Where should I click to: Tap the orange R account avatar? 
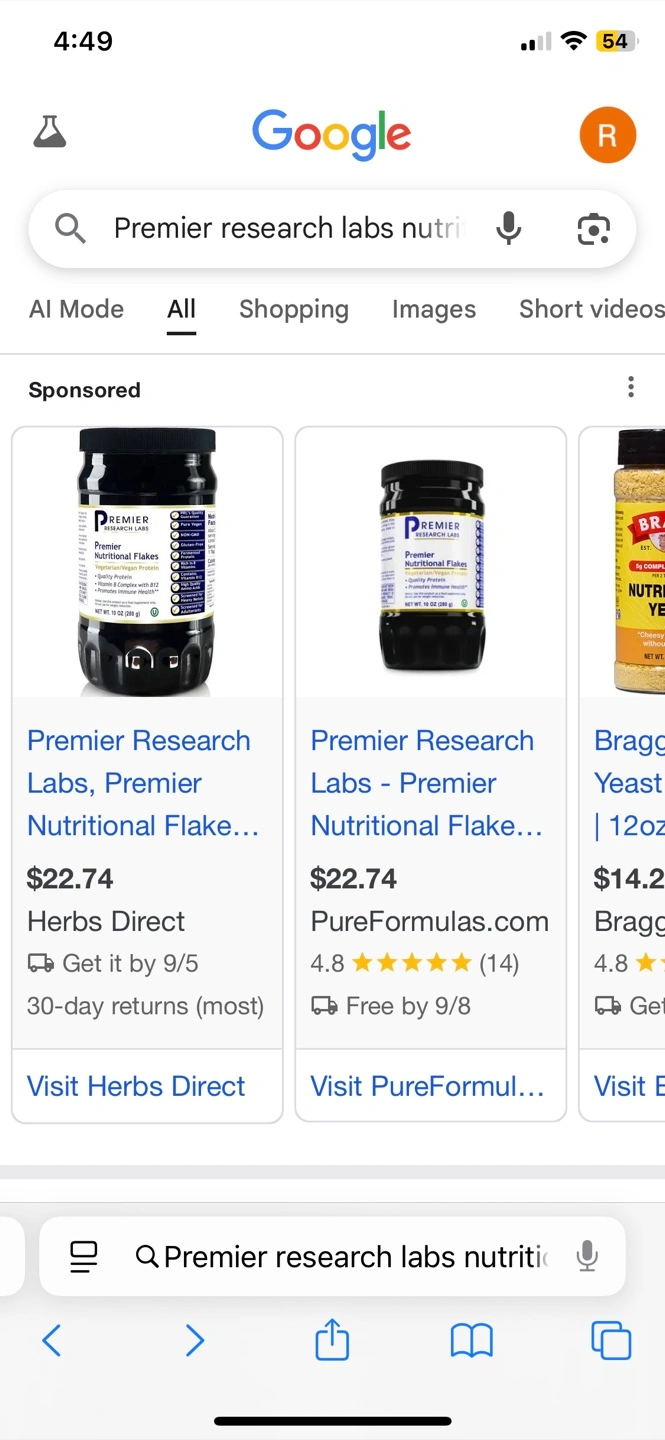click(607, 134)
